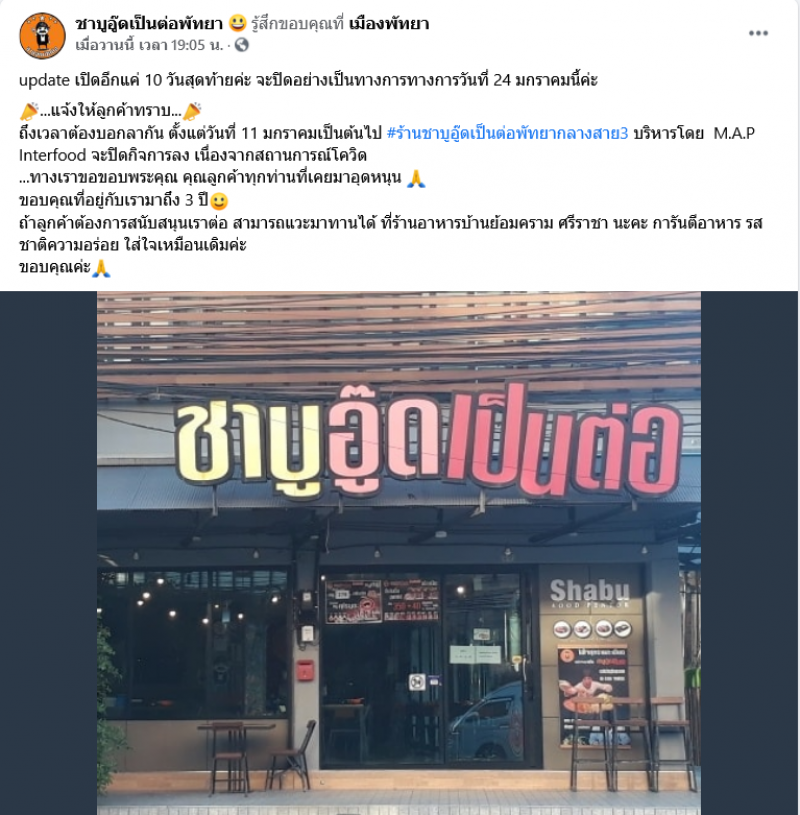Click the globe public privacy icon
Viewport: 800px width, 815px height.
coord(241,45)
